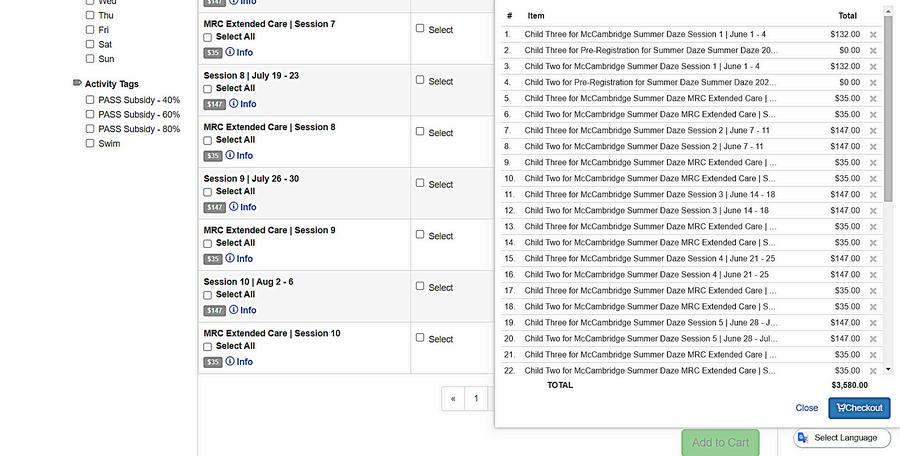Remove cart item 8 Child Two Session 2
900x456 pixels.
tap(872, 147)
